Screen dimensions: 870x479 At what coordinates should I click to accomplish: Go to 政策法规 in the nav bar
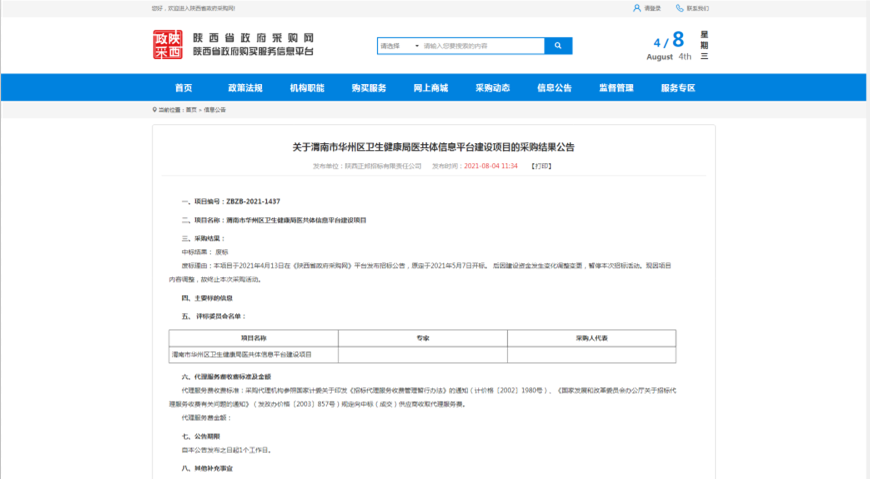pos(245,88)
